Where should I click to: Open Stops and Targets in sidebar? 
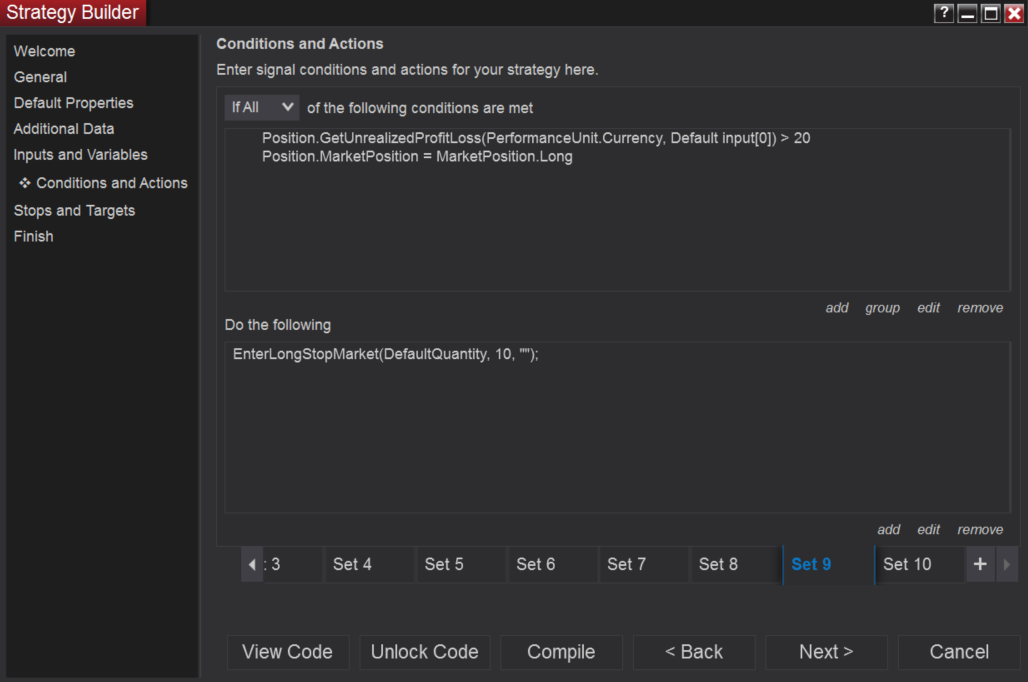point(74,210)
